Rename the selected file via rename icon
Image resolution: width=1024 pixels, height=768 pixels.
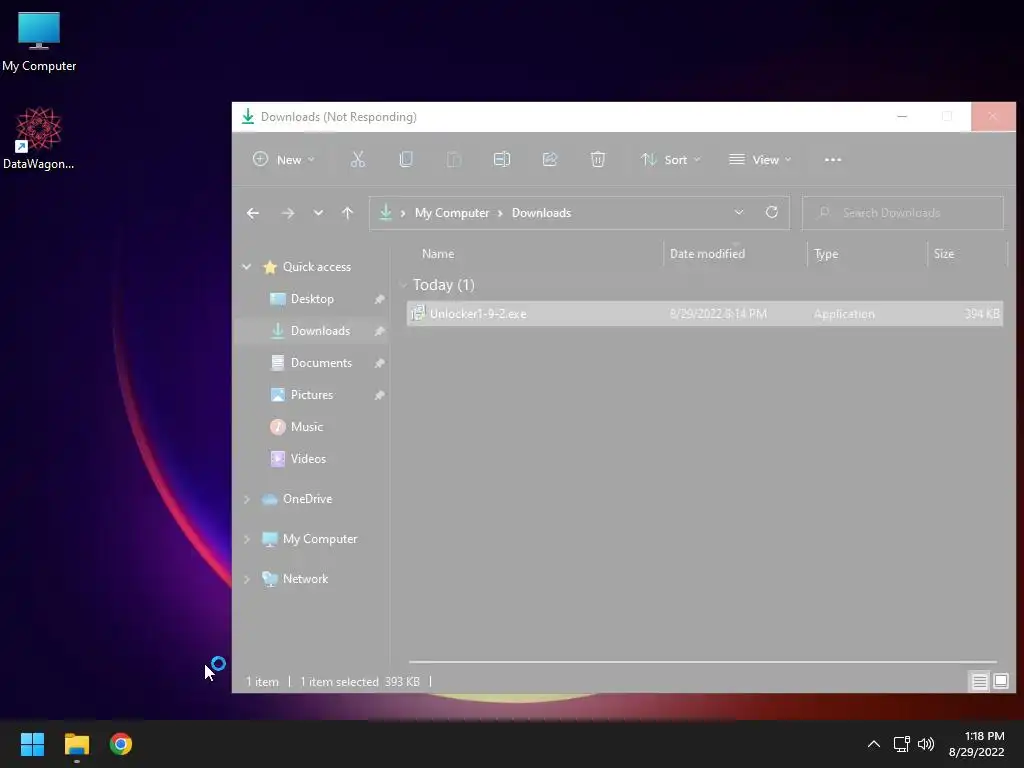502,159
